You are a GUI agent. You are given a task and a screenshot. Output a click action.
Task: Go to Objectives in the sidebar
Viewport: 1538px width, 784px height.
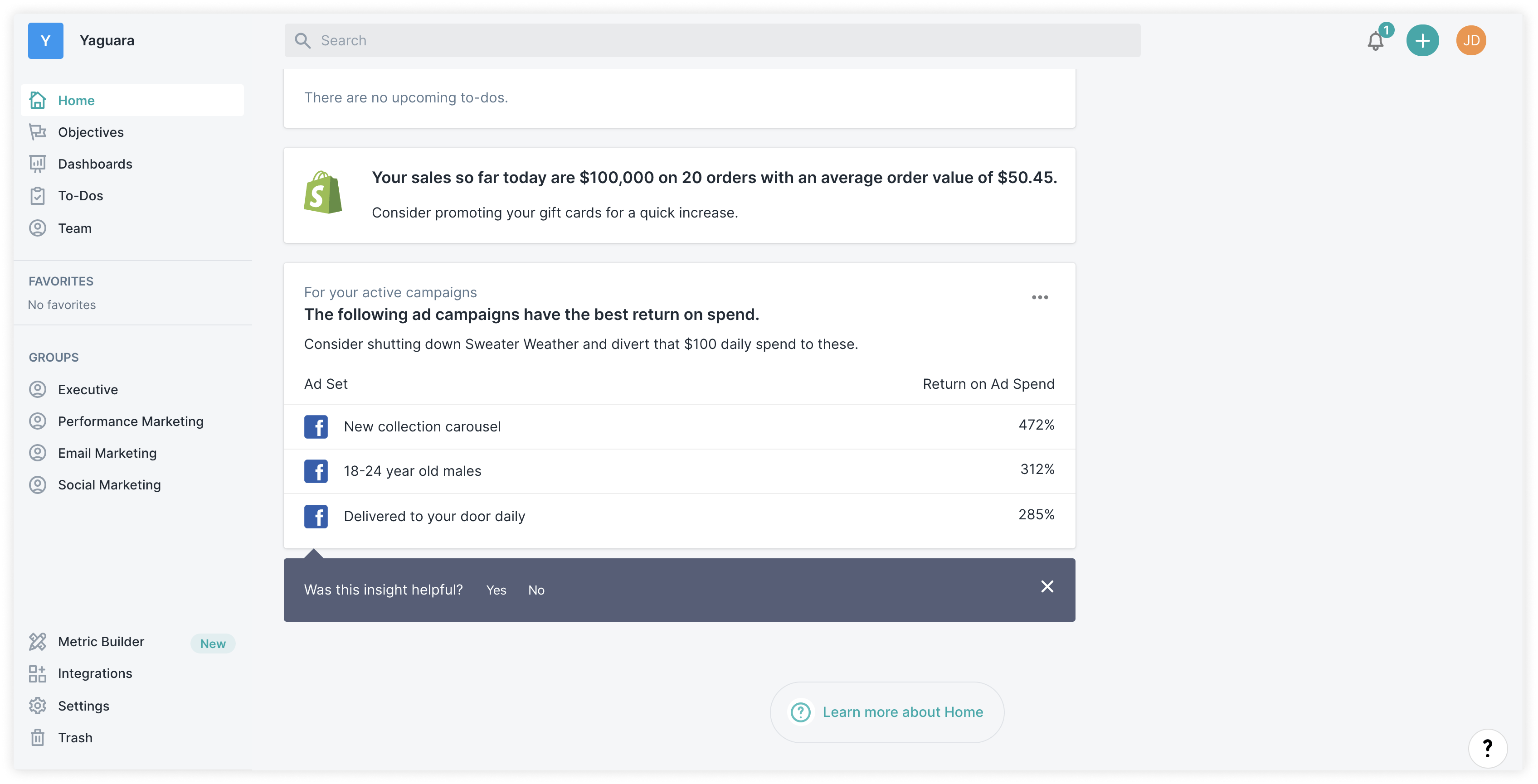pyautogui.click(x=91, y=132)
